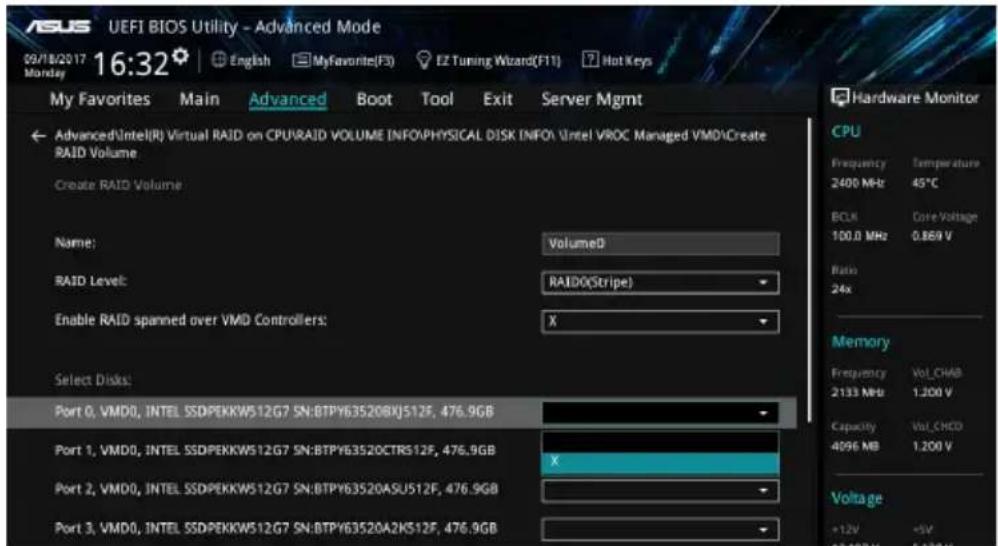
Task: Open the Port 0 disk selection dropdown
Action: pos(660,413)
